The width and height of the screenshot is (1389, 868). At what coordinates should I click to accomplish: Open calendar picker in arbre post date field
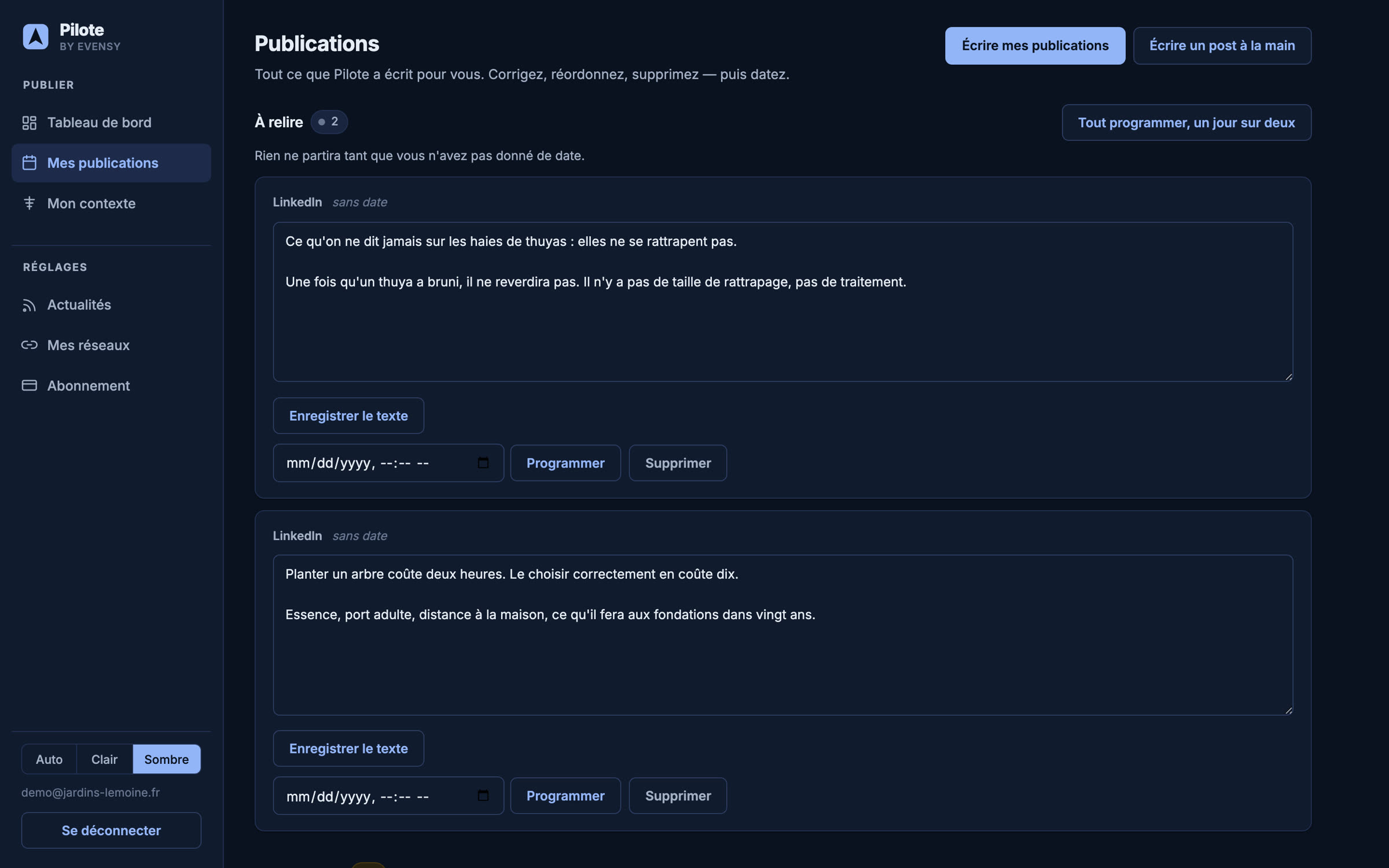click(483, 796)
